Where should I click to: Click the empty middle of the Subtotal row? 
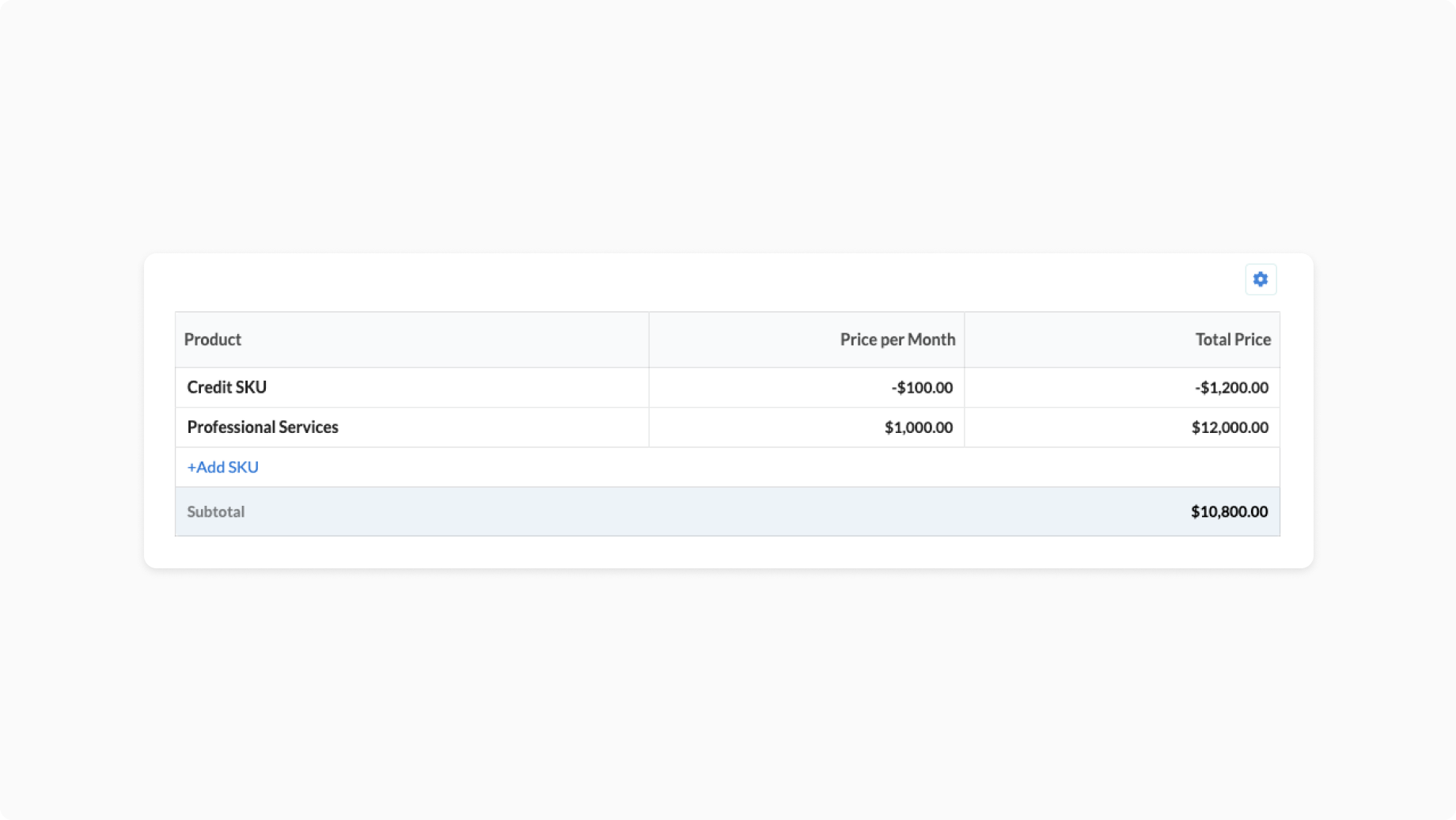712,511
